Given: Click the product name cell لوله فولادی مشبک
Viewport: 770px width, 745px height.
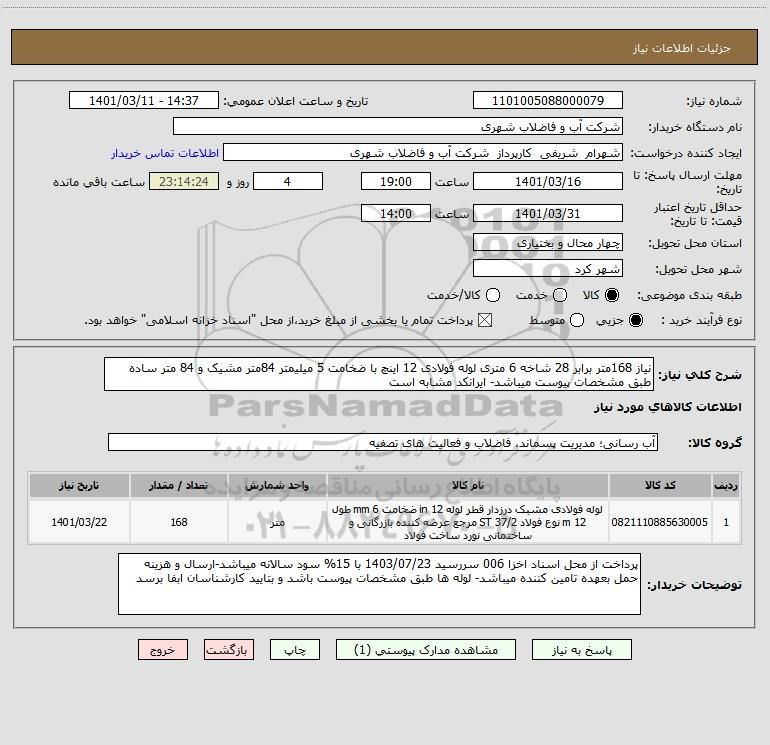Looking at the screenshot, I should 468,522.
